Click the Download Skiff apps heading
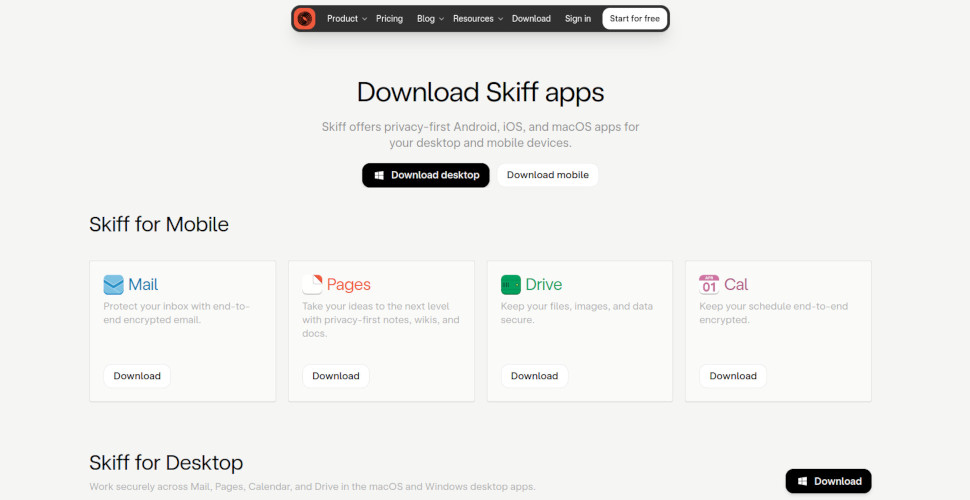Image resolution: width=970 pixels, height=500 pixels. click(481, 93)
